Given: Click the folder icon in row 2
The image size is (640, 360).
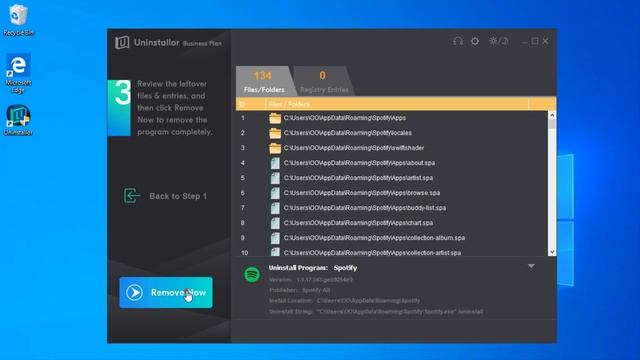Looking at the screenshot, I should 275,133.
